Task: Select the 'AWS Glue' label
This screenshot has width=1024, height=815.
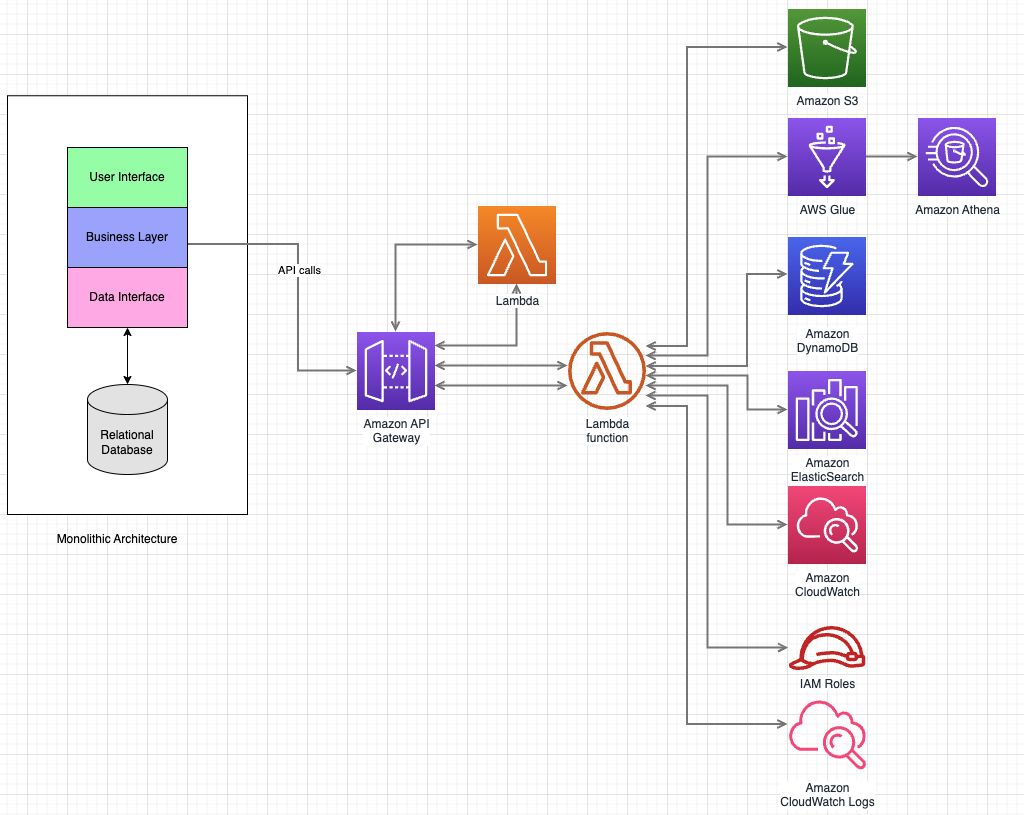Action: (x=827, y=210)
